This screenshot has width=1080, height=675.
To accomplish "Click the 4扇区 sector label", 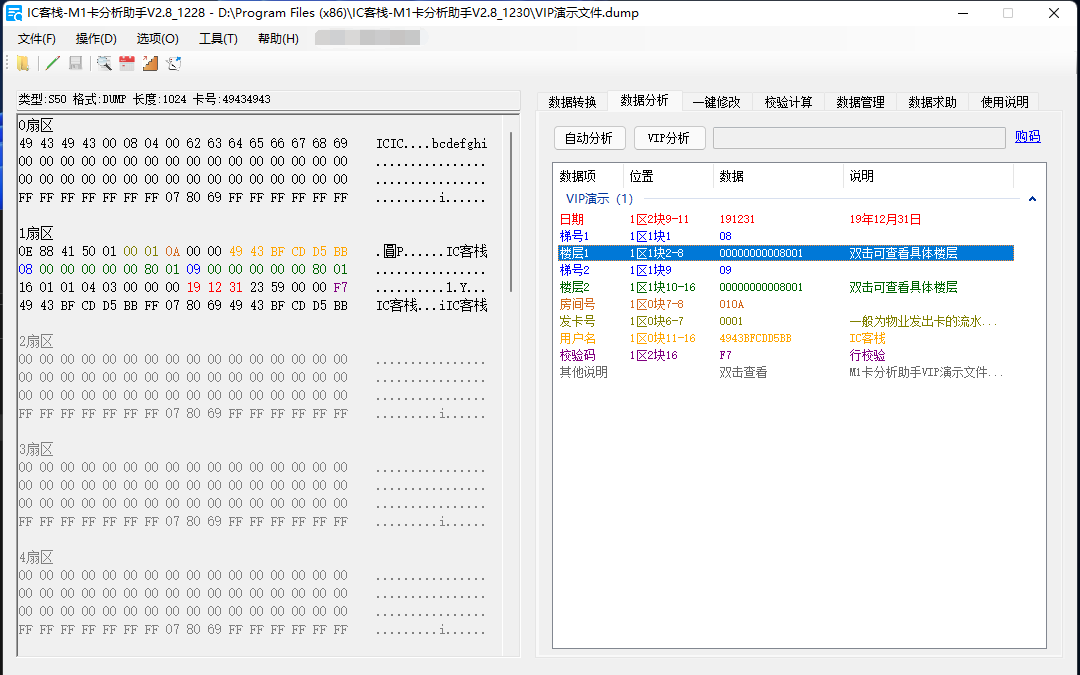I will tap(36, 557).
